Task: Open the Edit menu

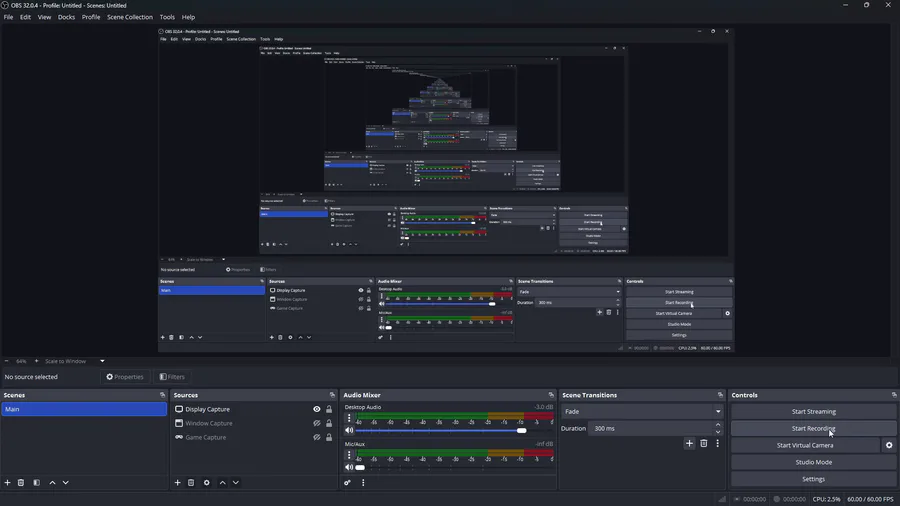Action: coord(25,17)
